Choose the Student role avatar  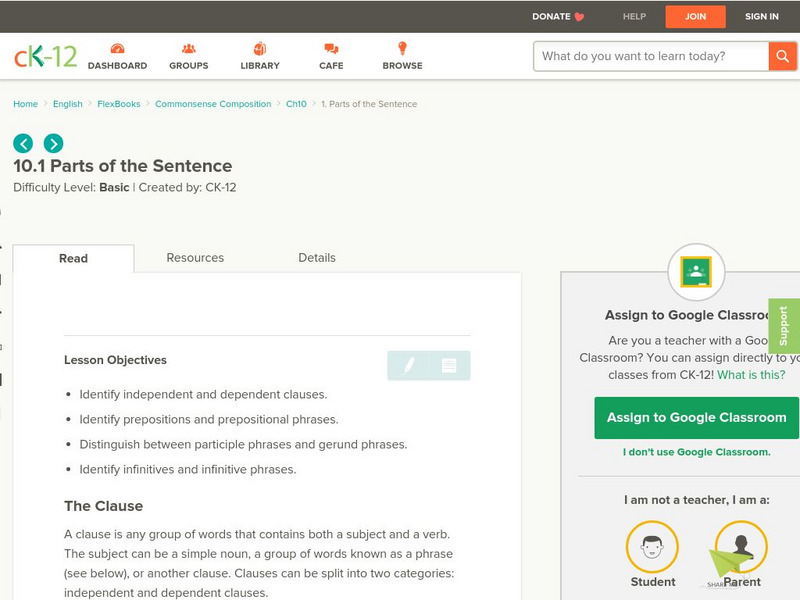(652, 547)
